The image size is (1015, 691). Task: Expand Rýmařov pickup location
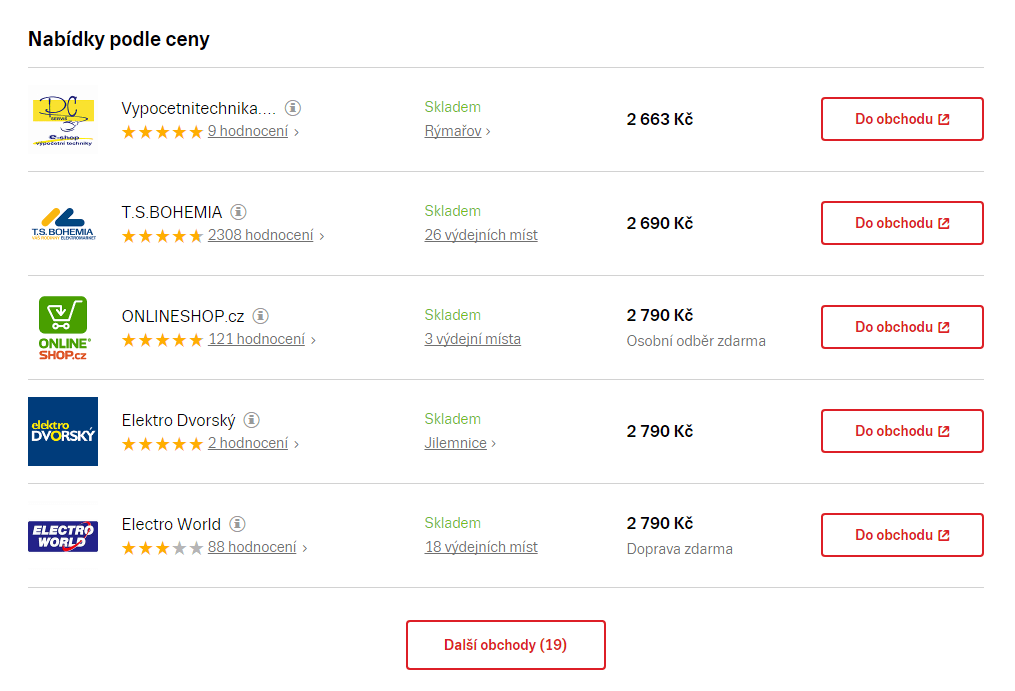457,131
